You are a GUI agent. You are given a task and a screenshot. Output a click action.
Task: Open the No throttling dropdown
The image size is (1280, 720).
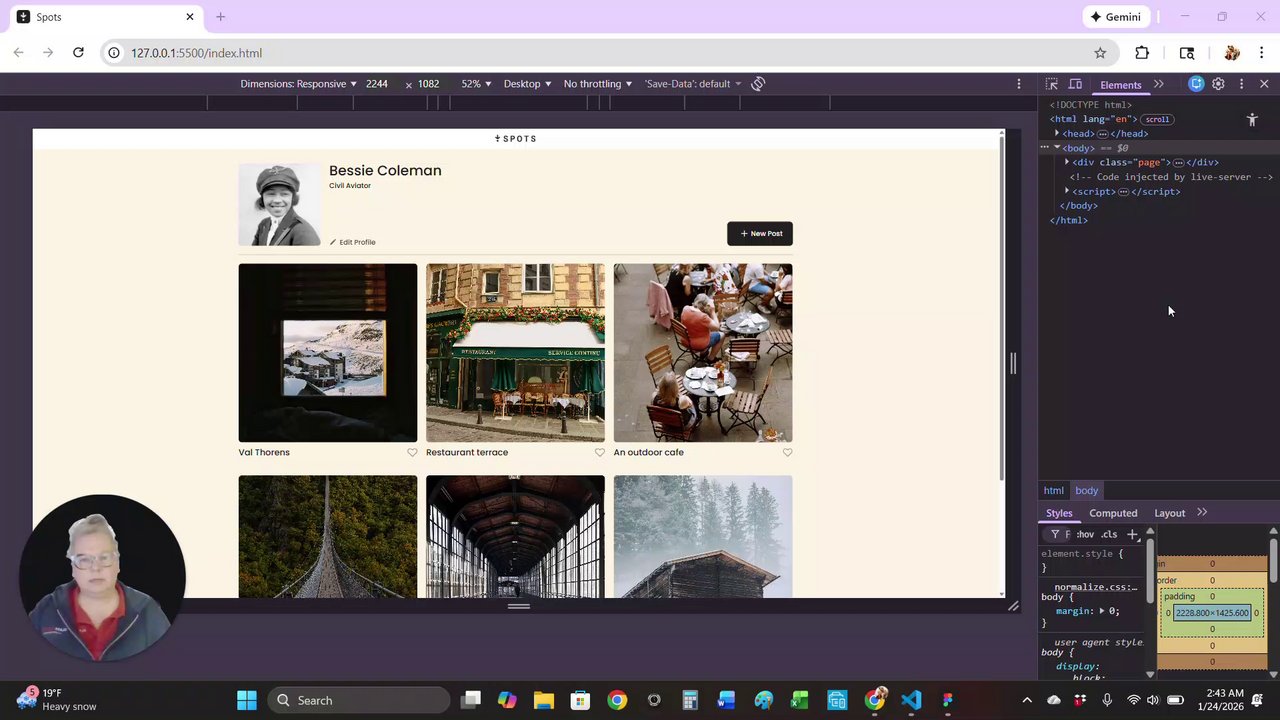tap(598, 84)
